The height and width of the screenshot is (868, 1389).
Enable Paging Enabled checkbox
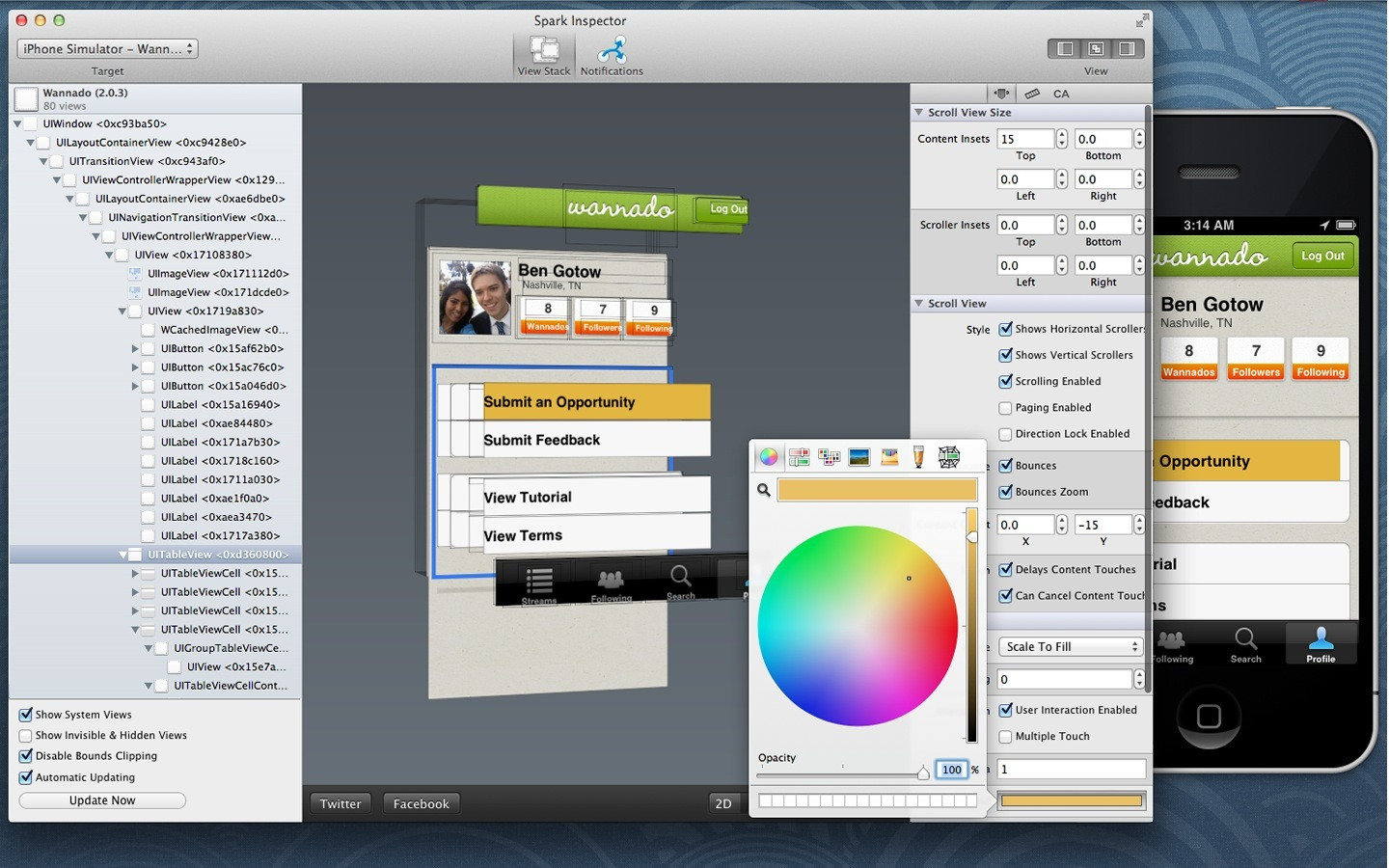pyautogui.click(x=1005, y=408)
